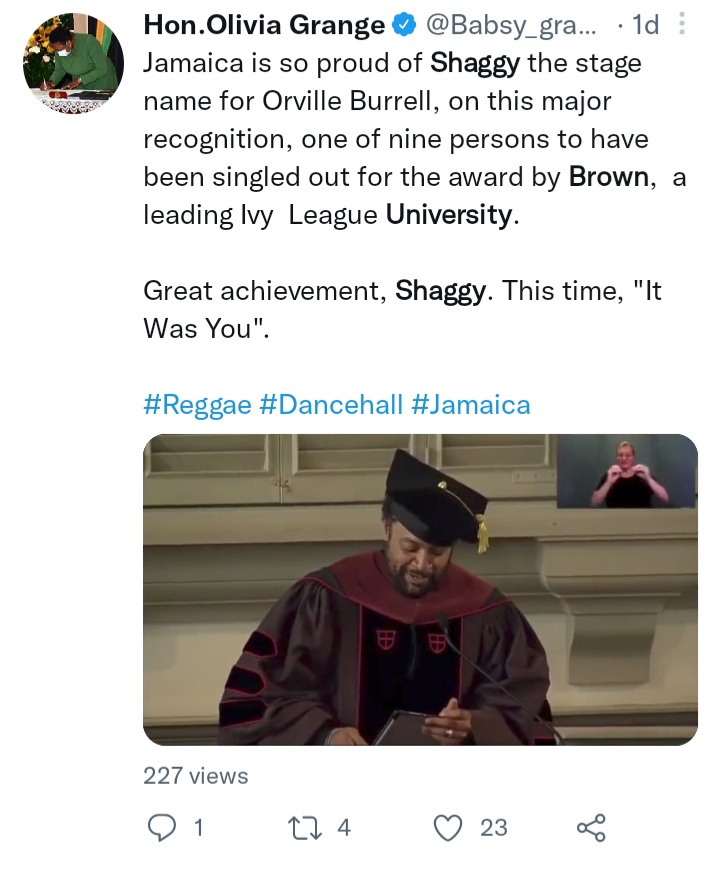Click the 227 views count

click(x=196, y=775)
